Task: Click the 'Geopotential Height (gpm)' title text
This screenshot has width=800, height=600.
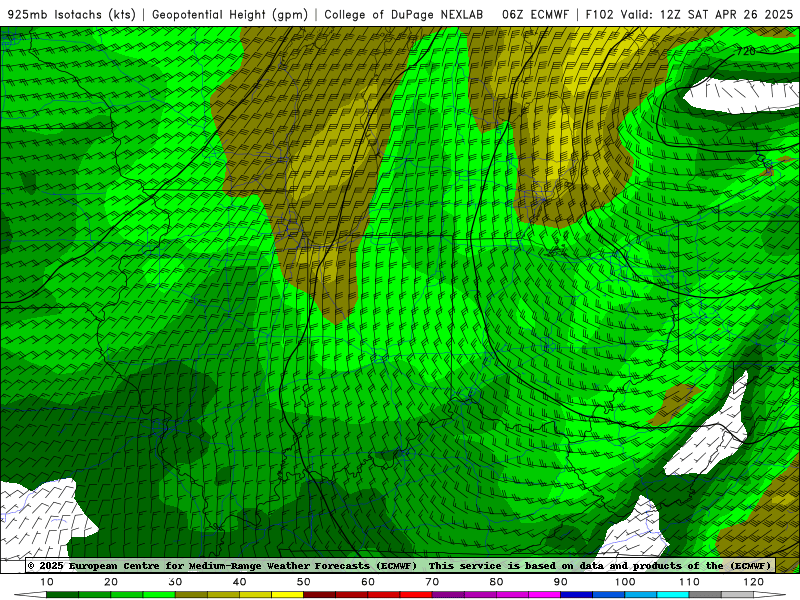Action: [230, 14]
